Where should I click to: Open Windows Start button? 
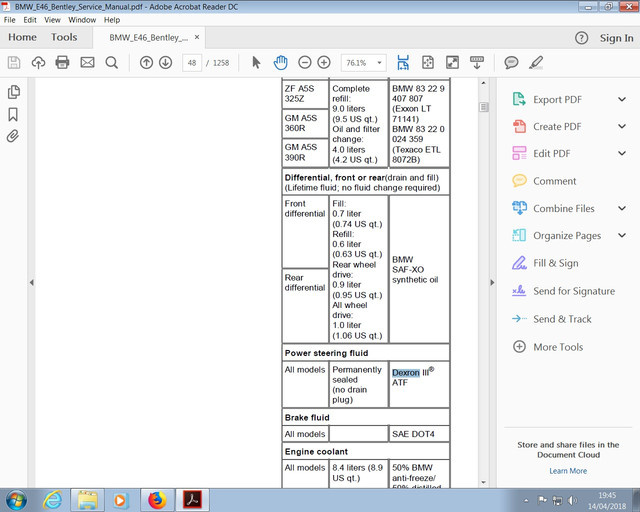pyautogui.click(x=16, y=500)
